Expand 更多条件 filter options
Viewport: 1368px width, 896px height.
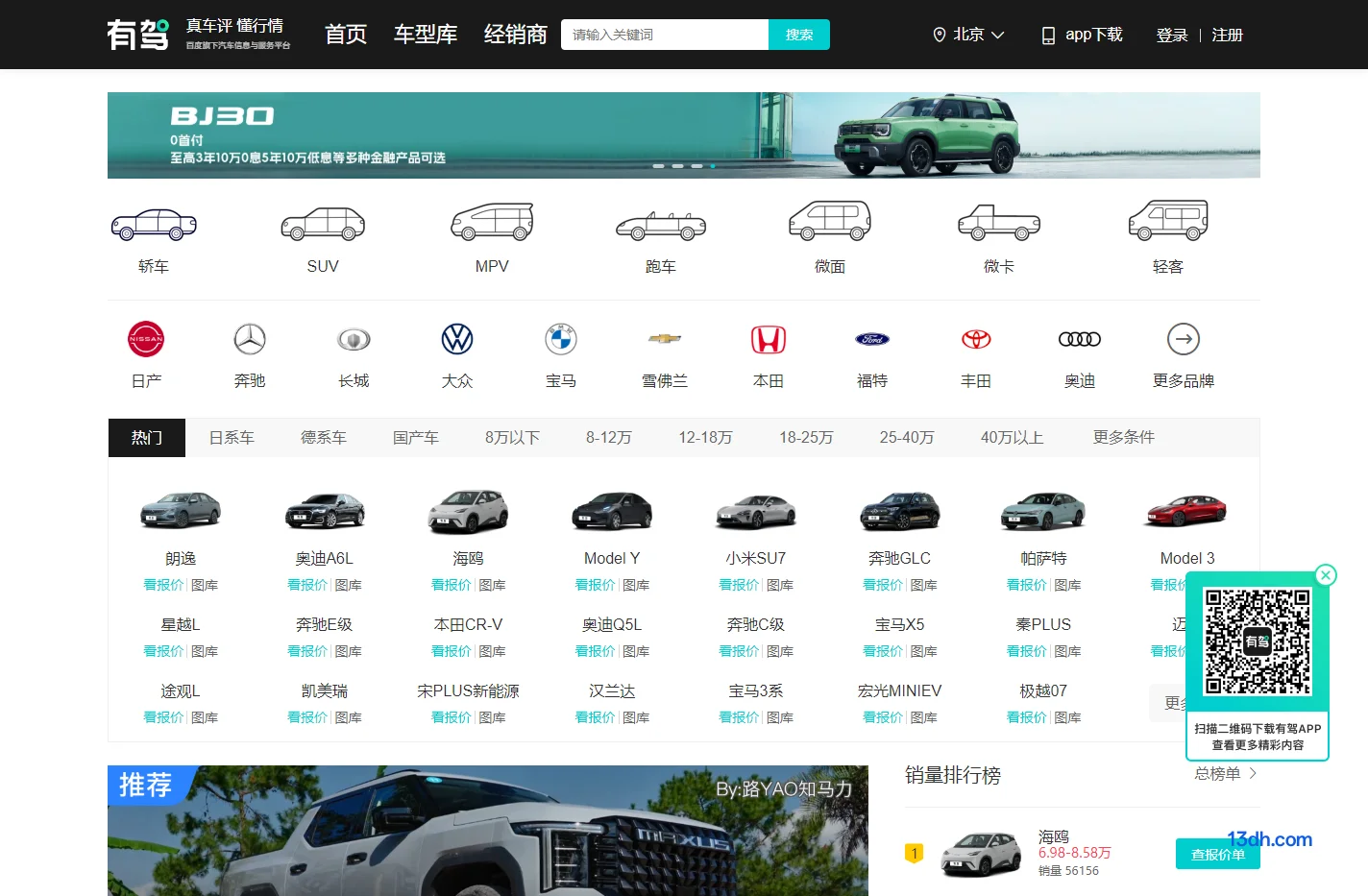pyautogui.click(x=1124, y=437)
